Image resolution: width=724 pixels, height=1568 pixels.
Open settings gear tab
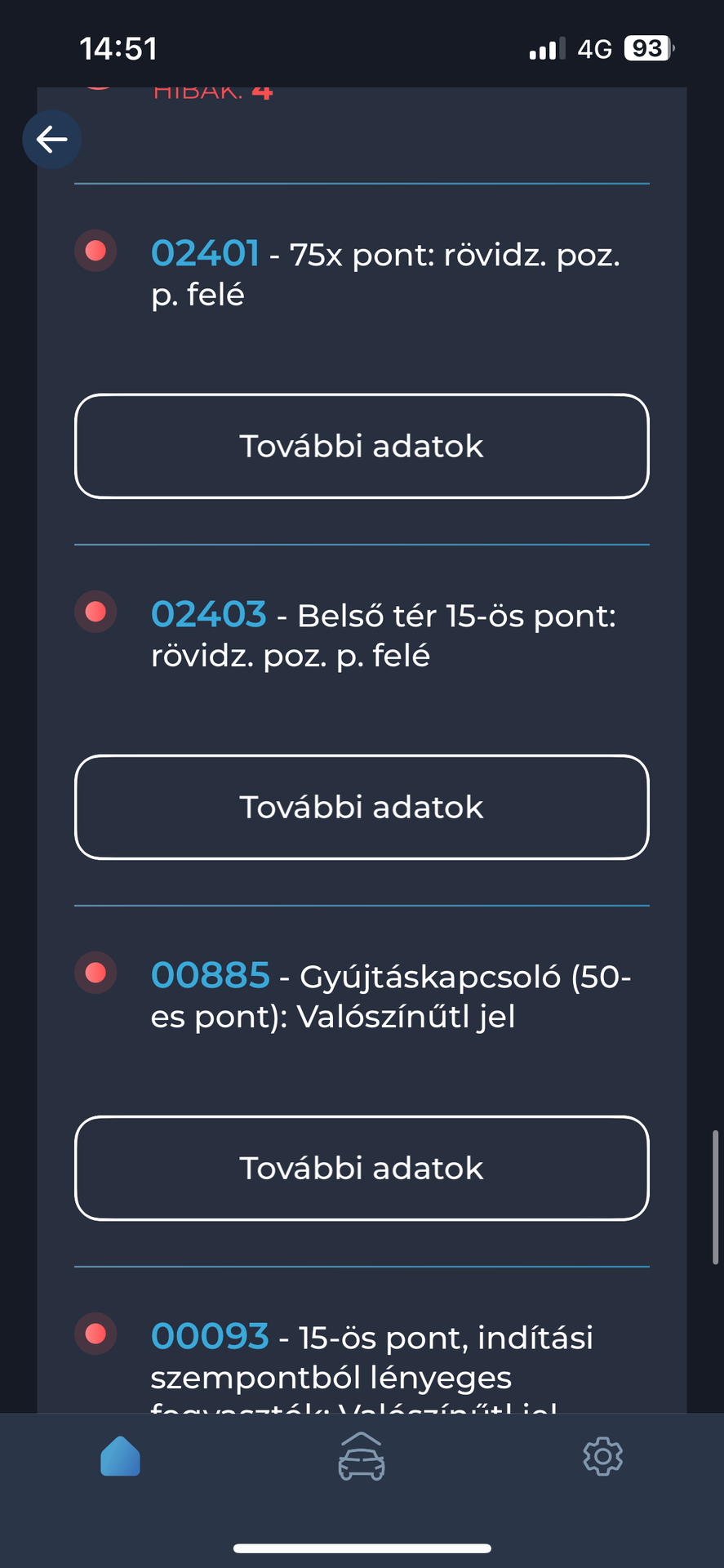(x=602, y=1456)
